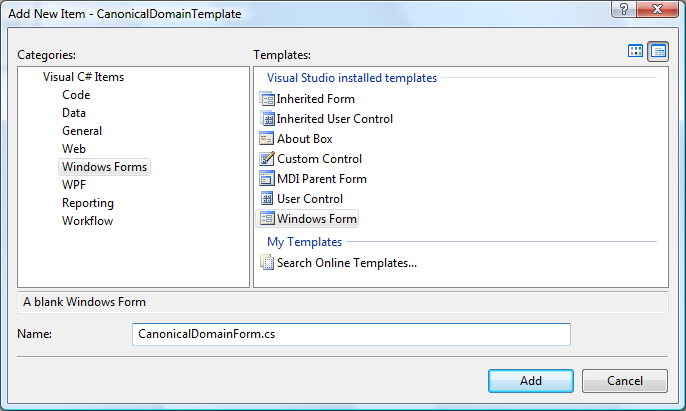686x411 pixels.
Task: Switch to small icons view
Action: click(x=658, y=51)
